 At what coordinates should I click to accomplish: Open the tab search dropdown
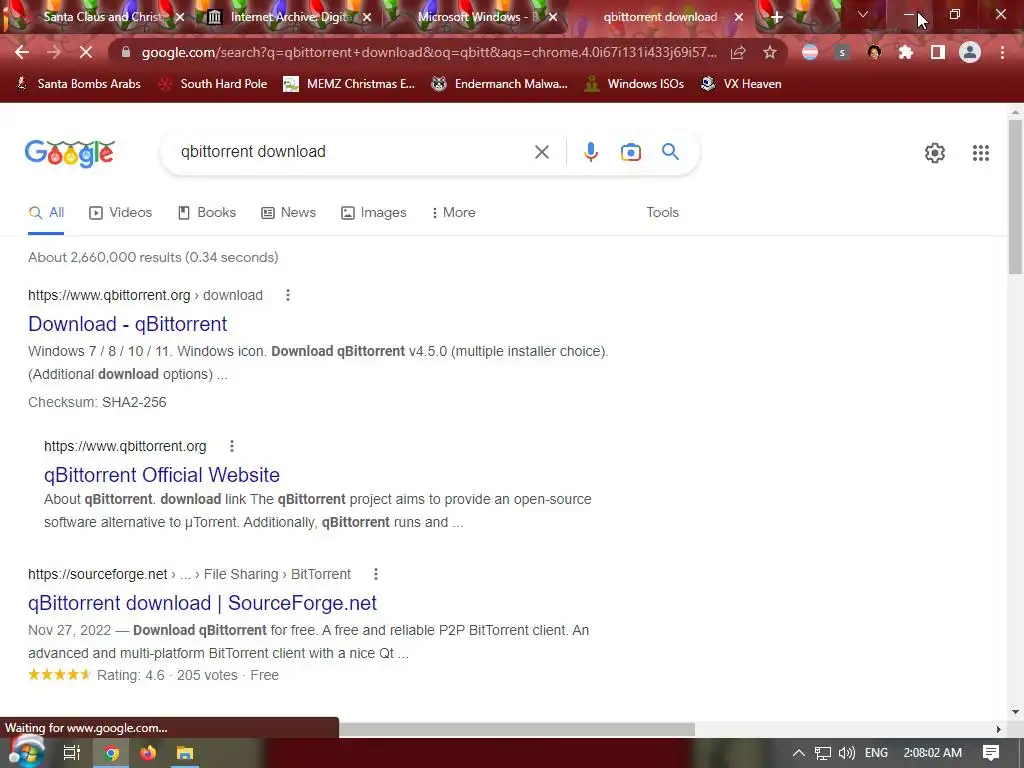[863, 14]
